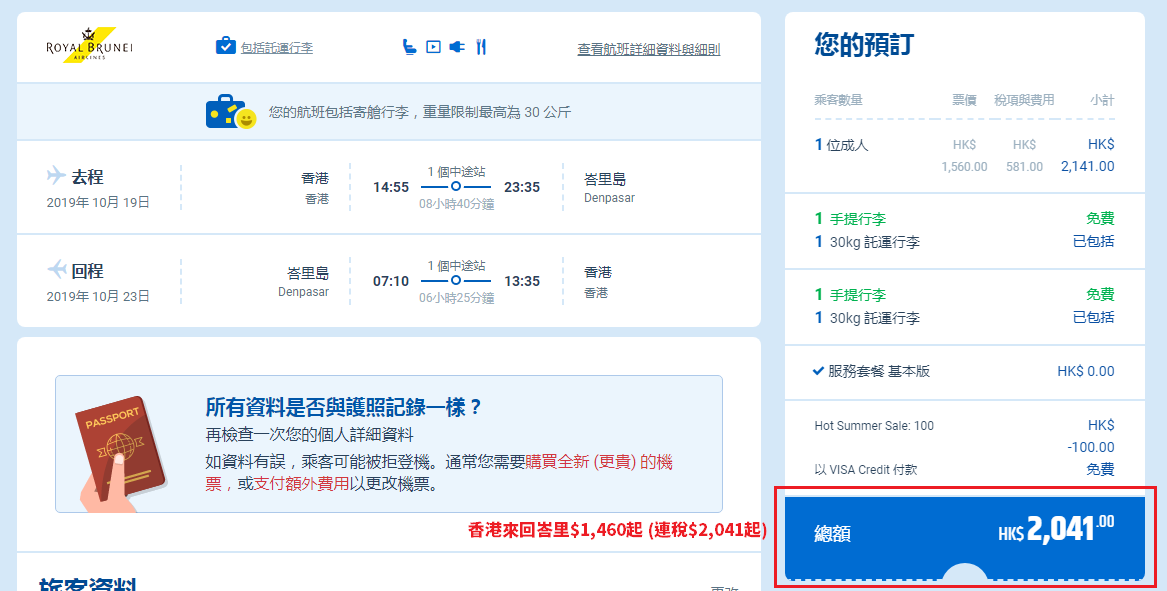Click the 14:55 departure time
The width and height of the screenshot is (1167, 591).
click(x=391, y=187)
